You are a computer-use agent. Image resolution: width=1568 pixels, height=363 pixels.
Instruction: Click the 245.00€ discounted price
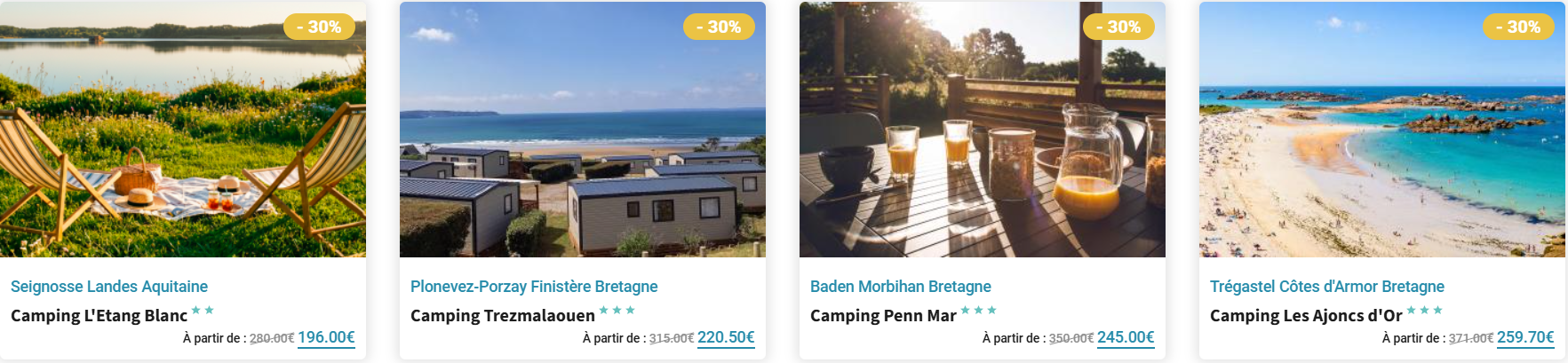click(1126, 337)
